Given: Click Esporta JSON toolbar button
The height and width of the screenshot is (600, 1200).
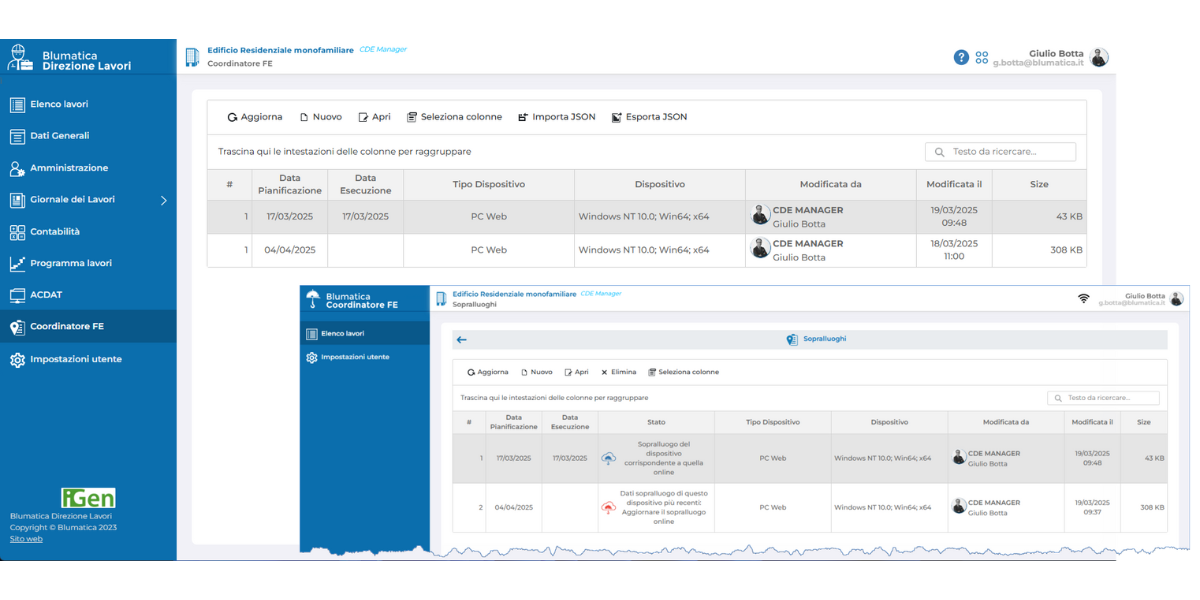Looking at the screenshot, I should (x=649, y=117).
